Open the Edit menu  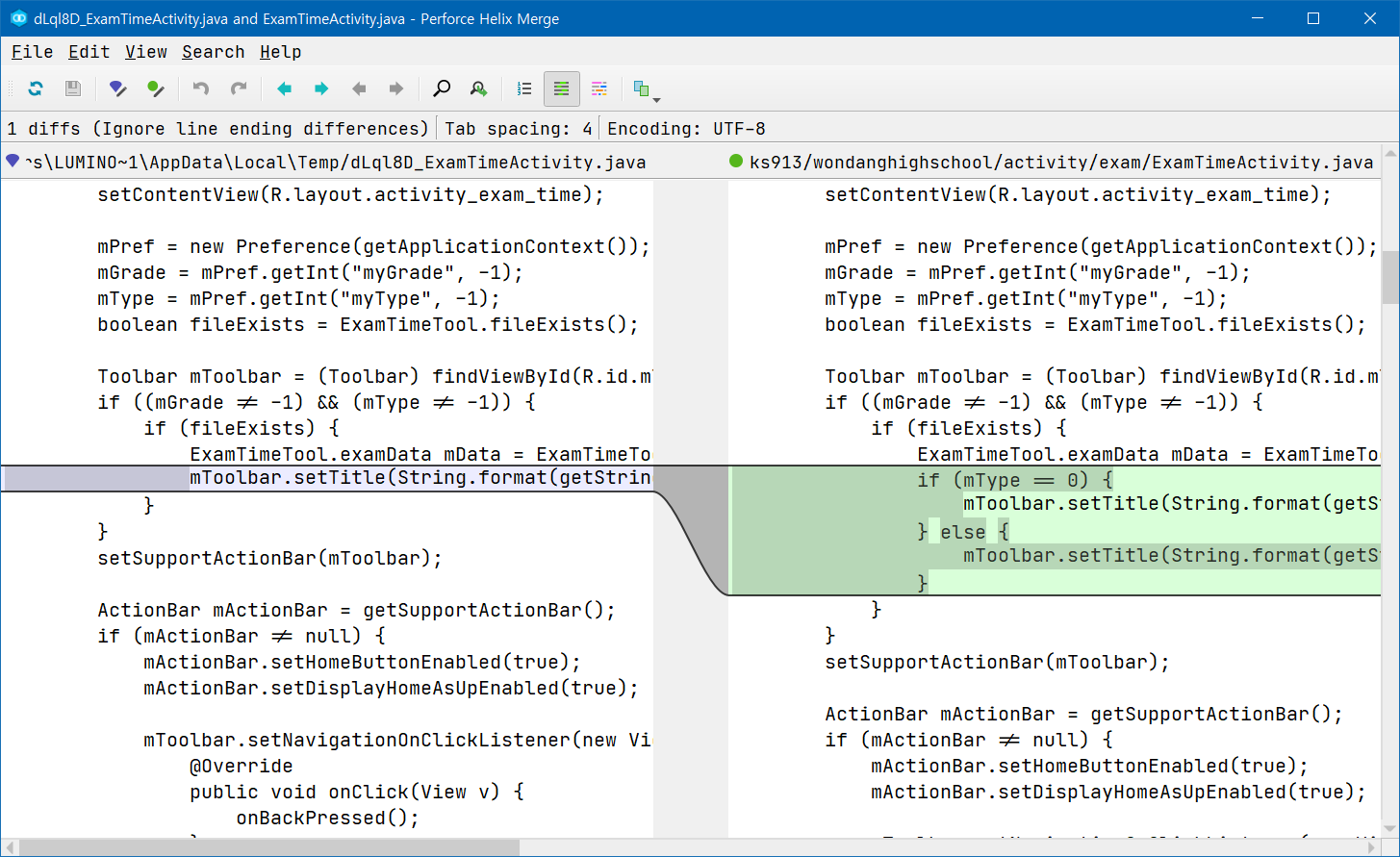pos(89,52)
